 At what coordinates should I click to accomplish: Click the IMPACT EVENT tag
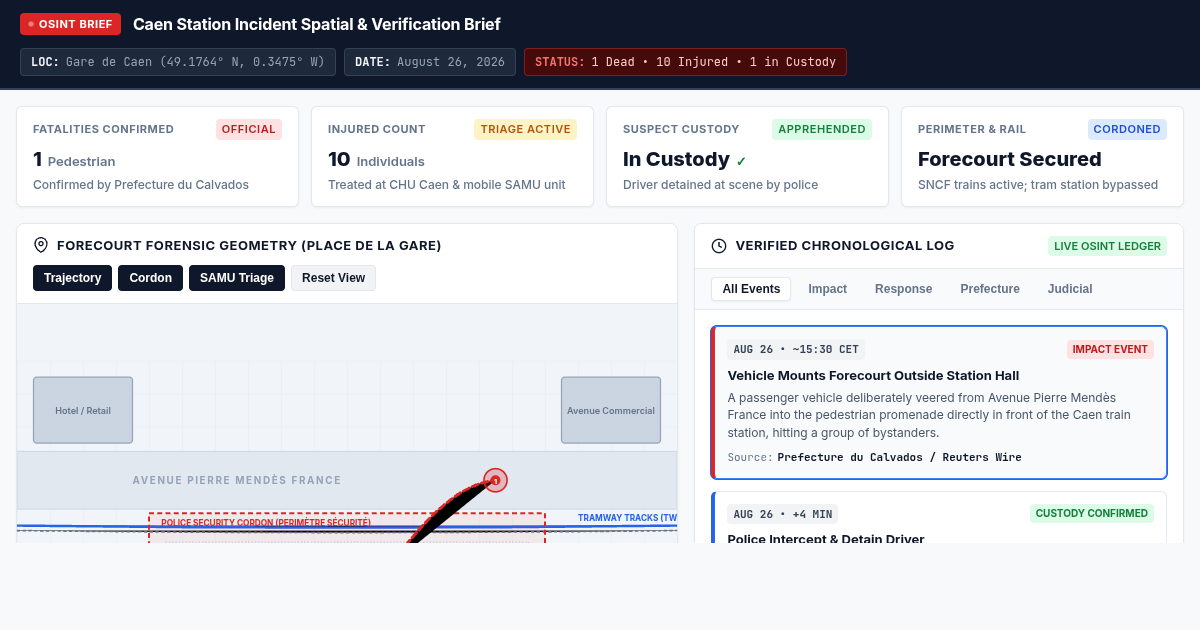pos(1110,349)
